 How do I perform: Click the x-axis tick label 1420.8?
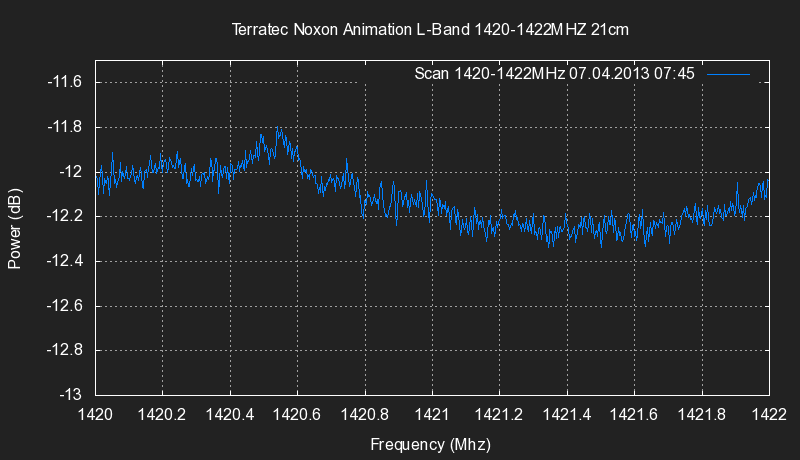[365, 415]
